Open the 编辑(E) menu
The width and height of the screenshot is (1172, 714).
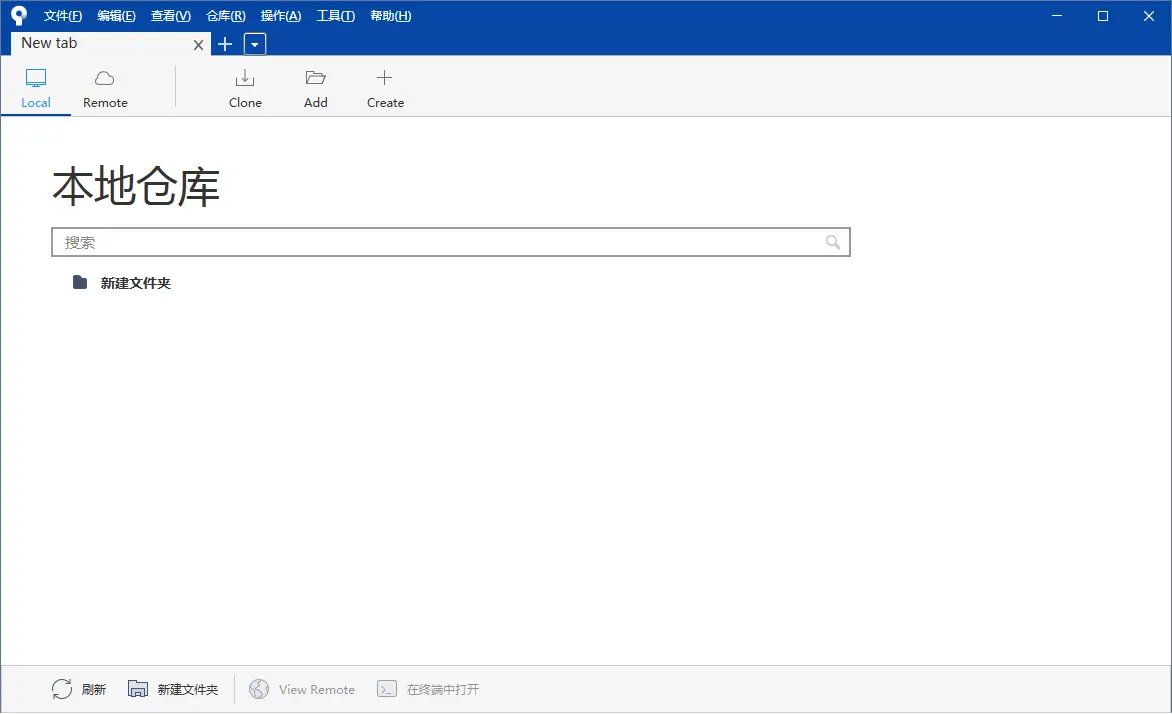pos(117,16)
